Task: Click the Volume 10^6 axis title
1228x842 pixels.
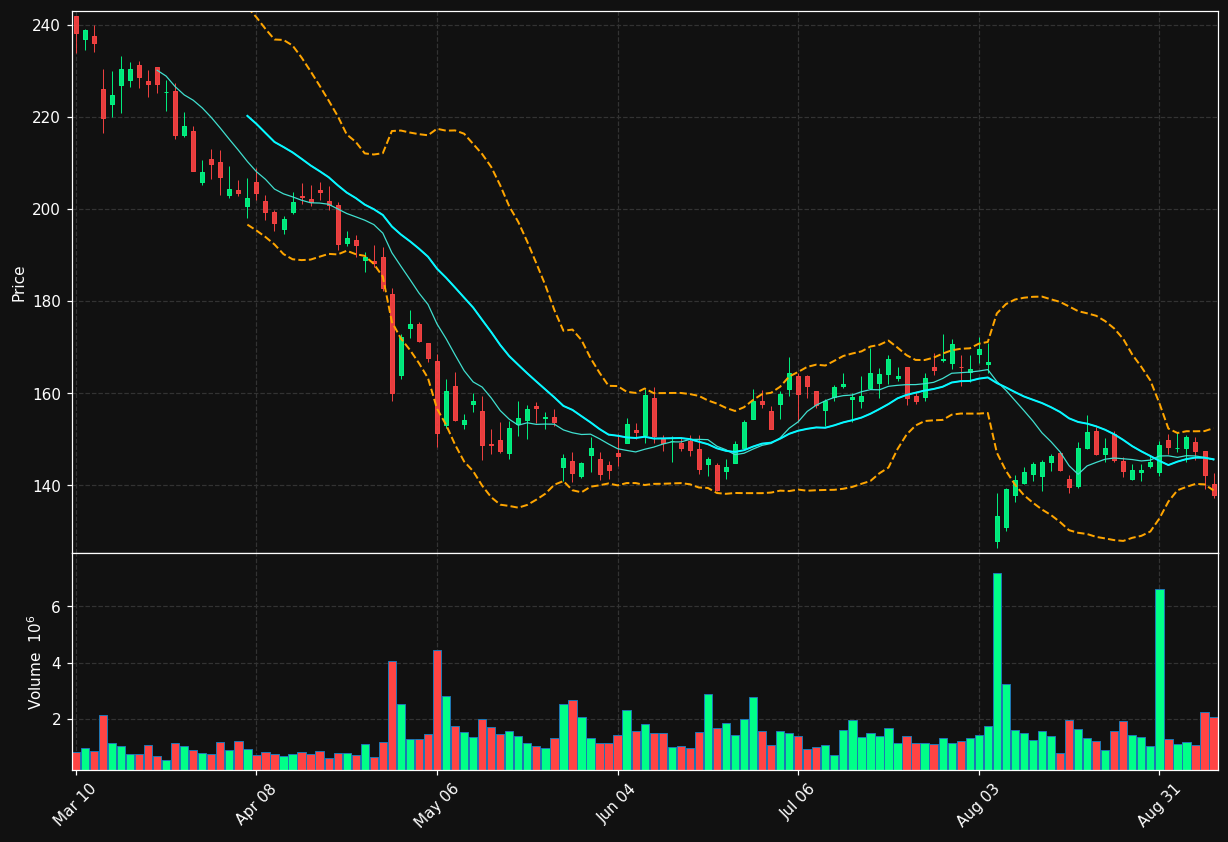Action: click(35, 662)
